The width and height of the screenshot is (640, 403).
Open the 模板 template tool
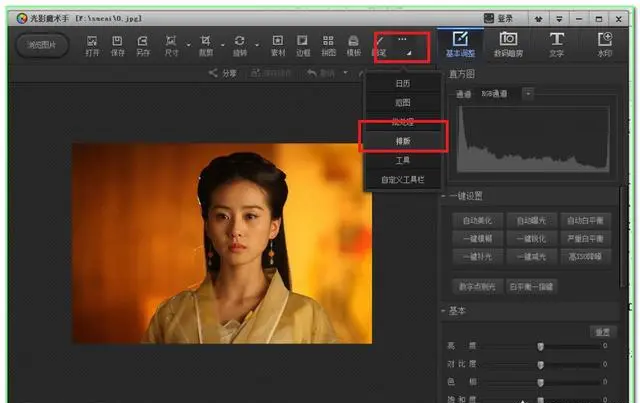(353, 46)
